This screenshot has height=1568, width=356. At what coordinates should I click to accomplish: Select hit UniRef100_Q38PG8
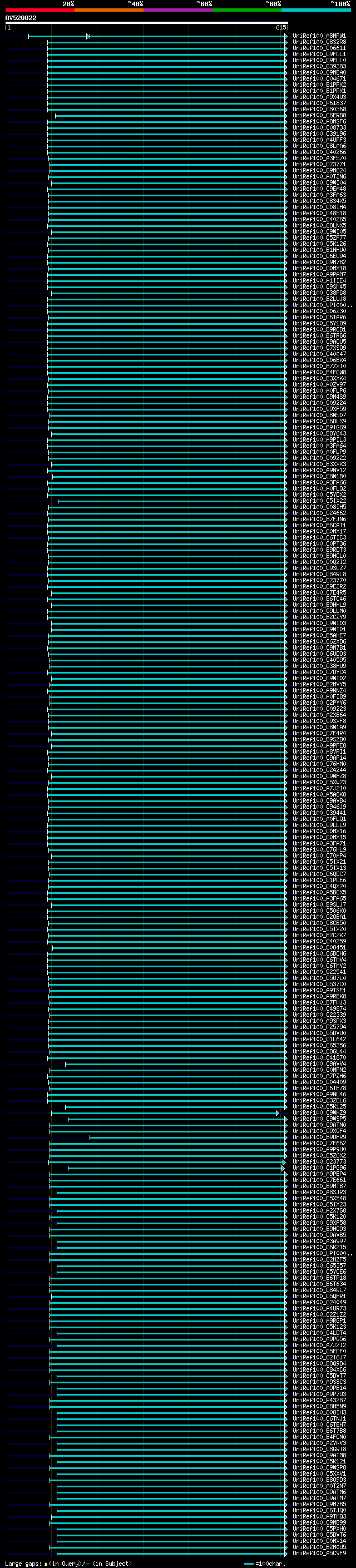[319, 293]
